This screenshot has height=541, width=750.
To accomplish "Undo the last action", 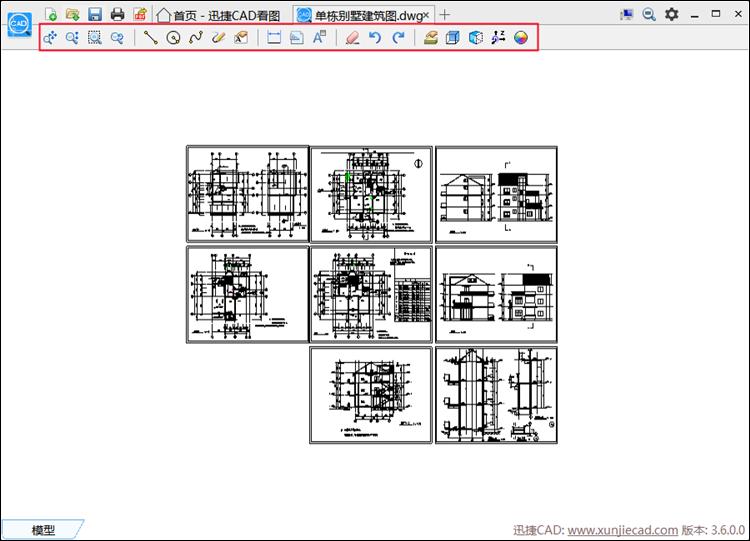I will tap(375, 37).
